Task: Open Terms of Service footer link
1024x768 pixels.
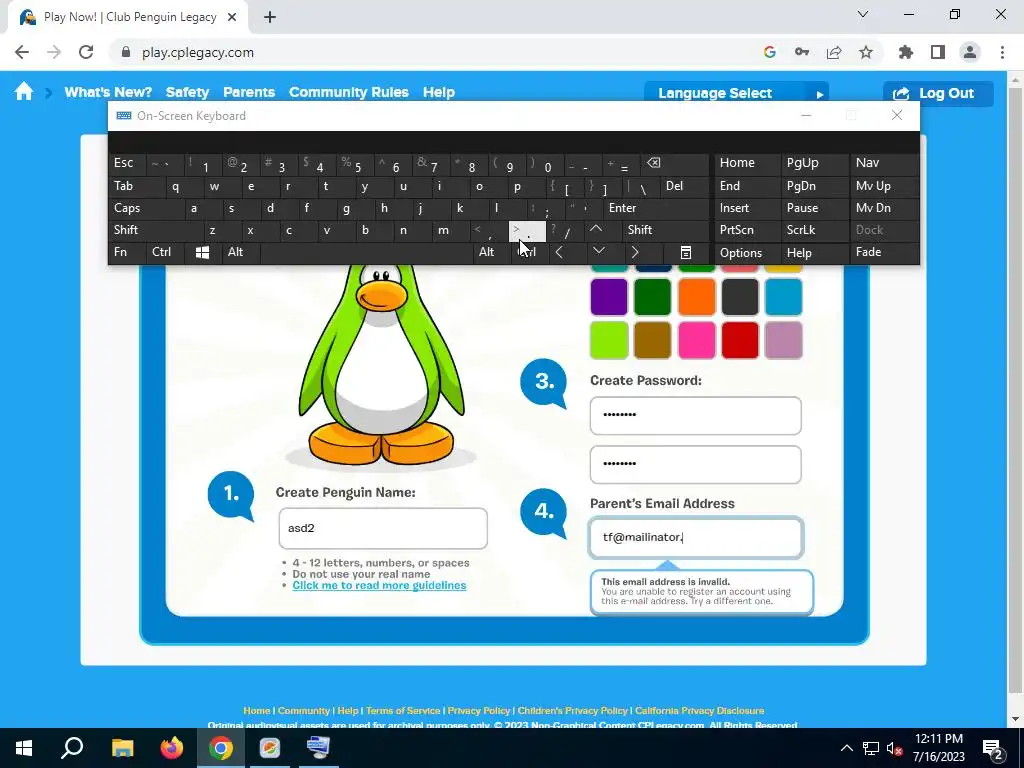Action: tap(403, 711)
